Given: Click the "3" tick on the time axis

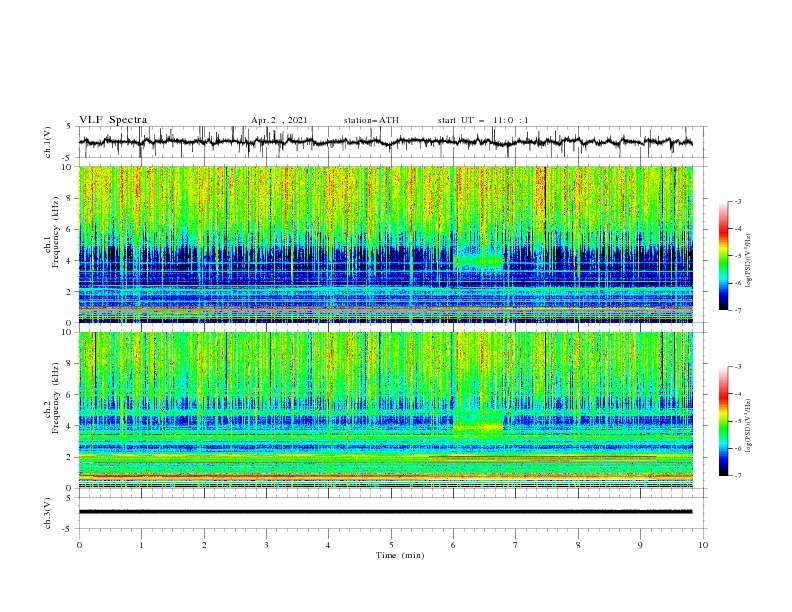Looking at the screenshot, I should click(266, 545).
